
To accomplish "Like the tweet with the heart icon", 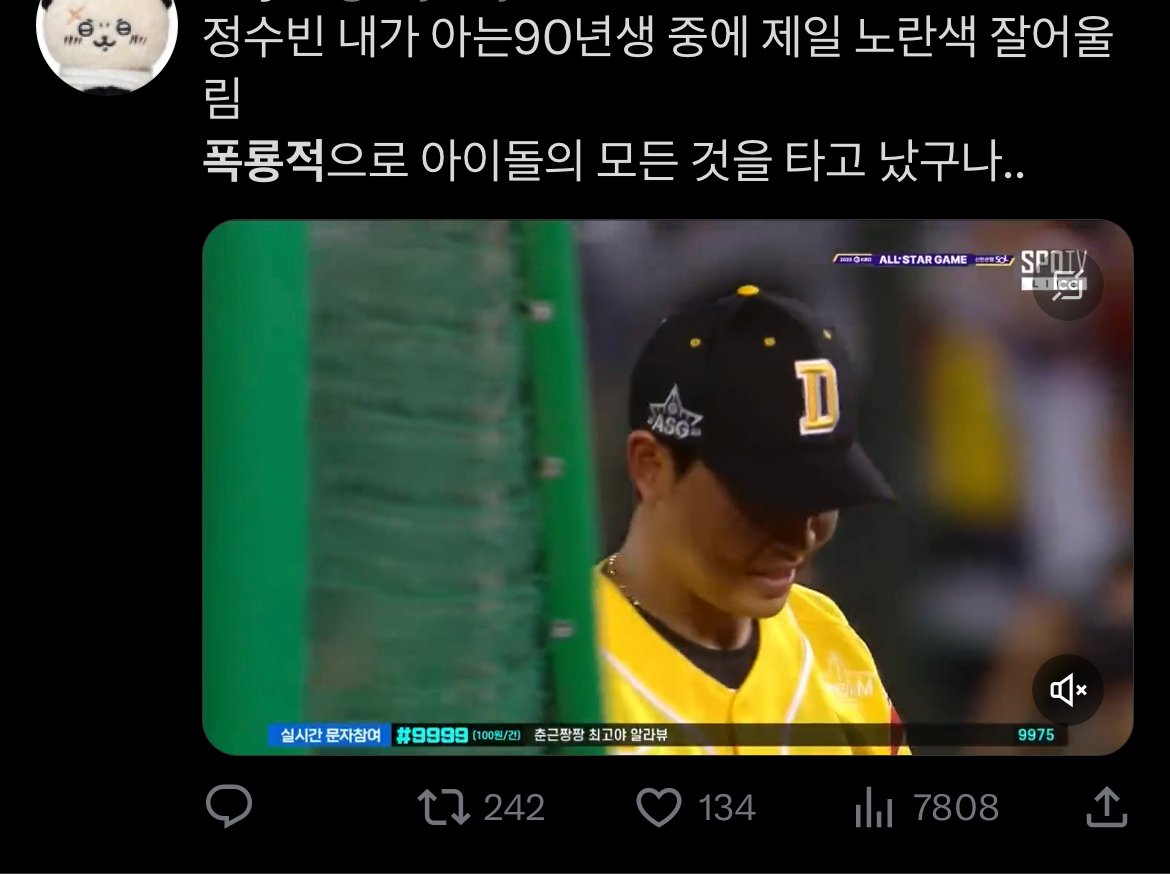I will coord(659,807).
